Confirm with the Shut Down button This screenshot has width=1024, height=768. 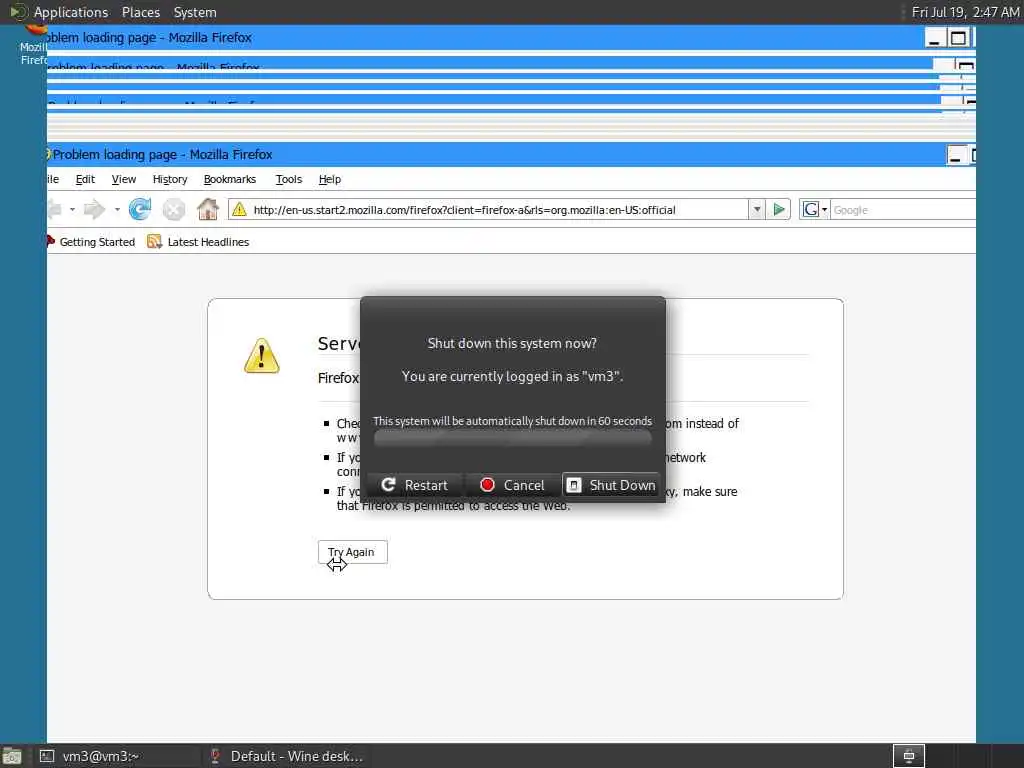(611, 485)
